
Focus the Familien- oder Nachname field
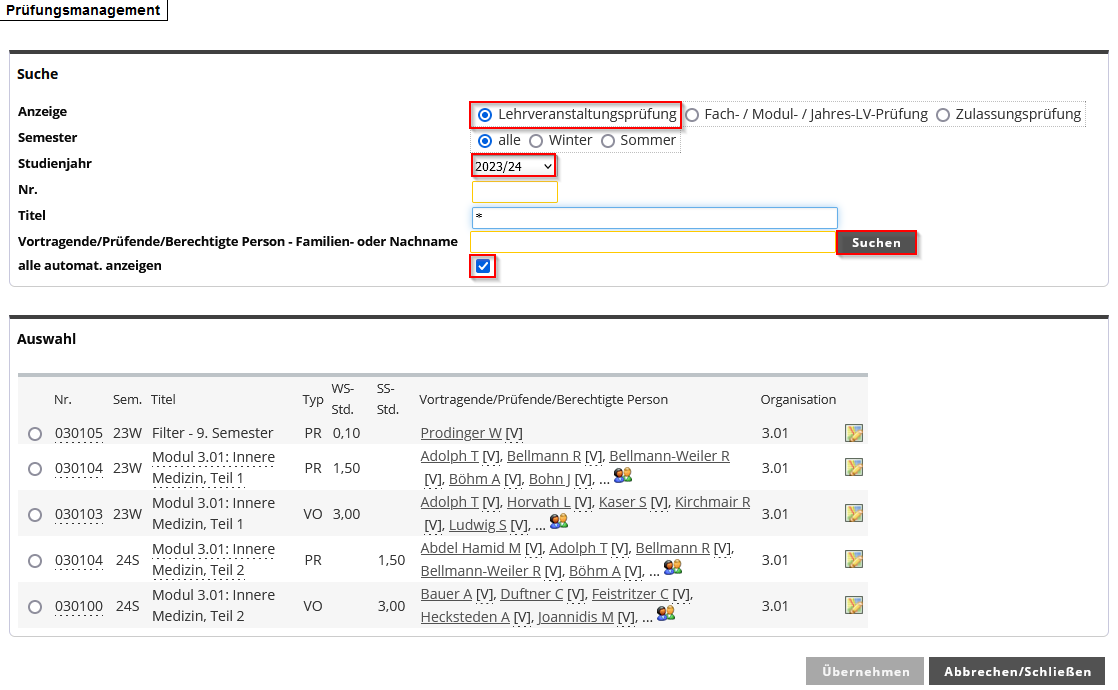653,242
